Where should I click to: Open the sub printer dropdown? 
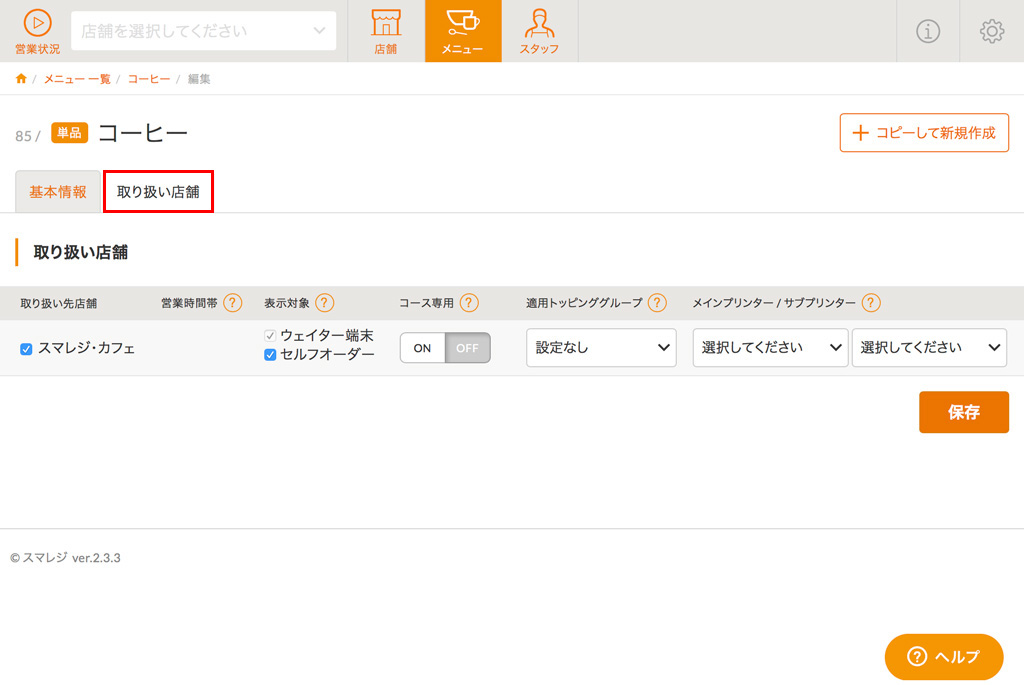coord(929,348)
